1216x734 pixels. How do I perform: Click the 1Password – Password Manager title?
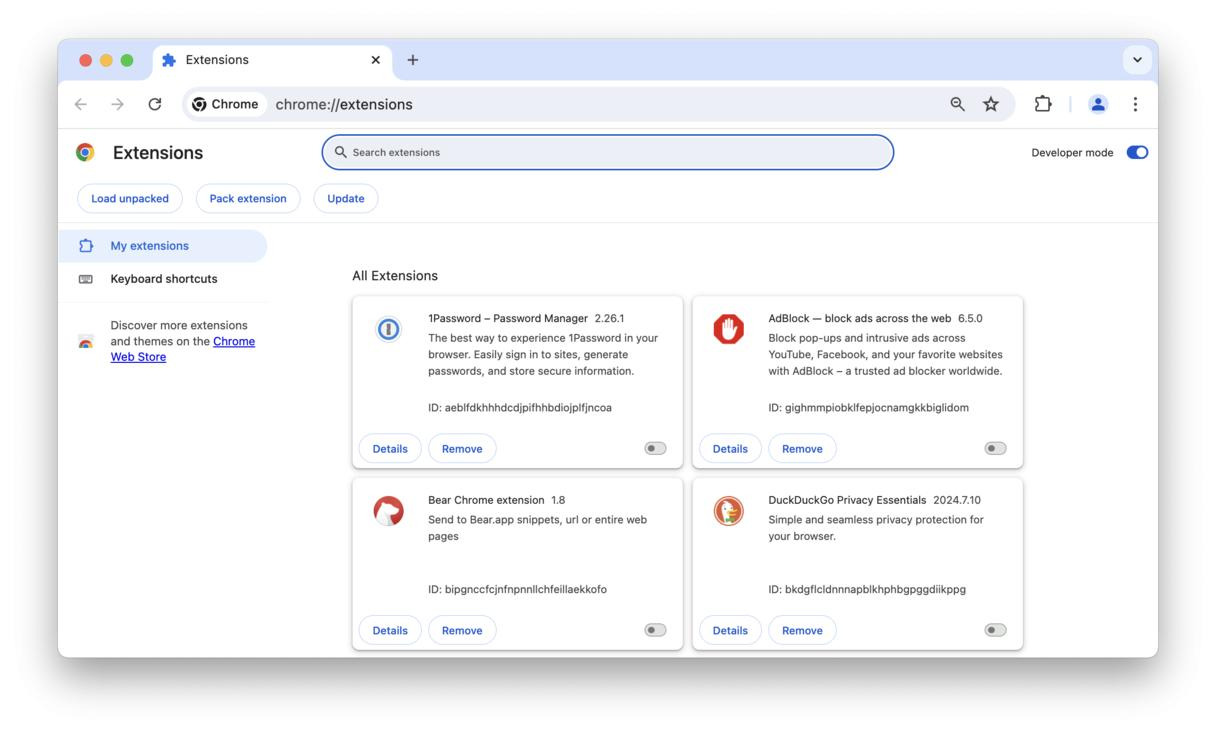tap(508, 319)
